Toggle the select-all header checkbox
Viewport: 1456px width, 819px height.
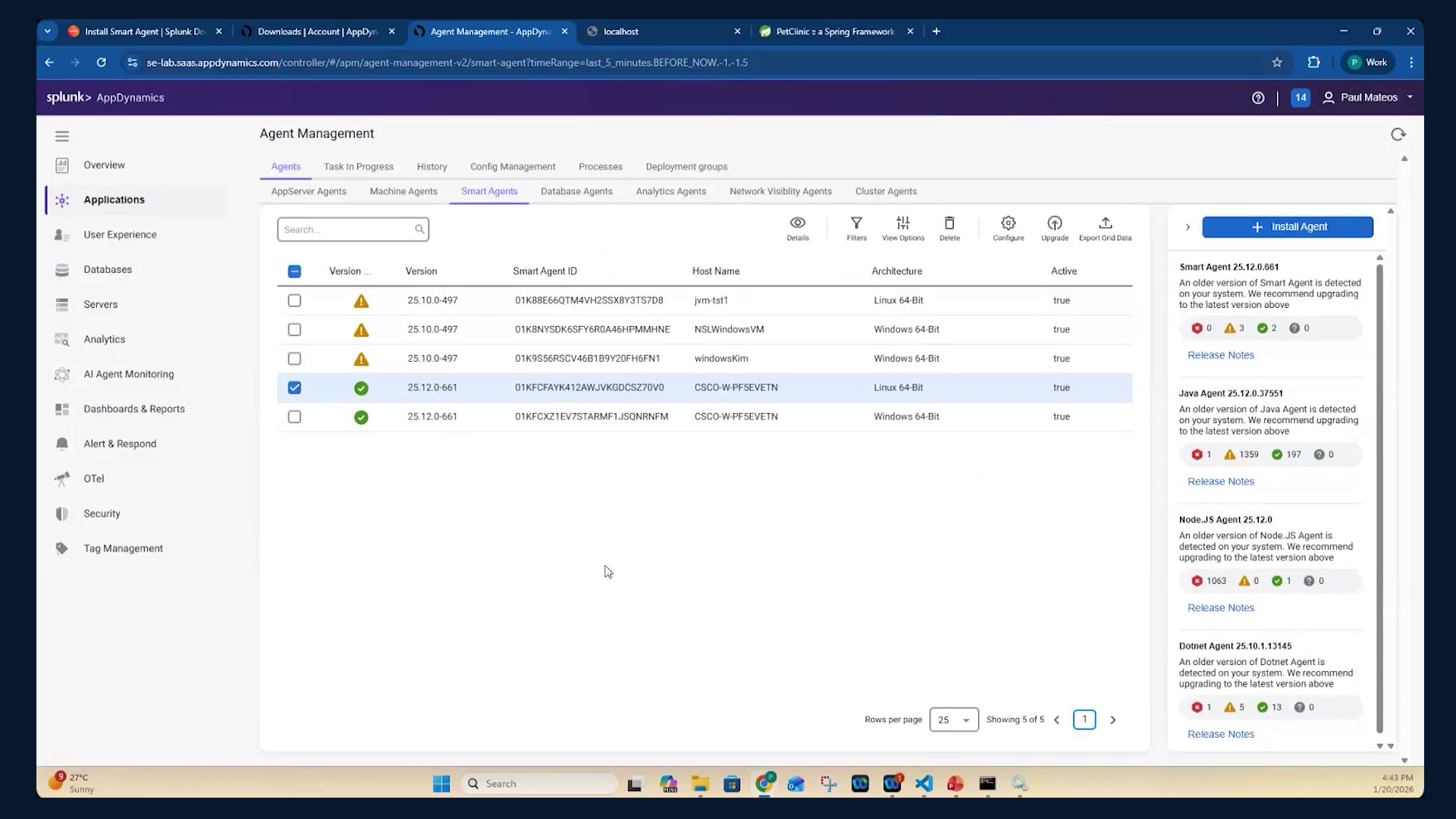pos(294,271)
